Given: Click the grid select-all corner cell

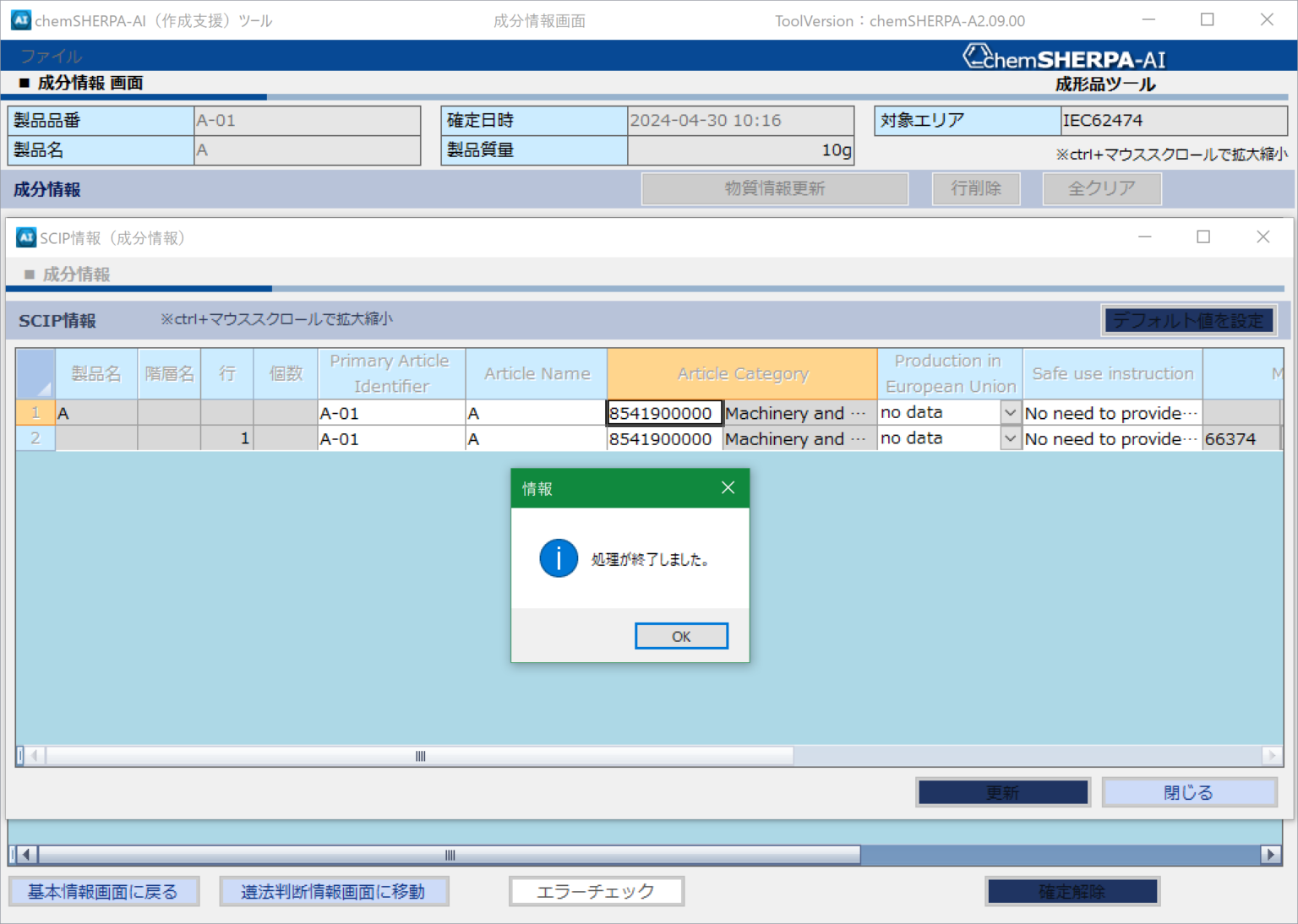Looking at the screenshot, I should click(x=35, y=374).
